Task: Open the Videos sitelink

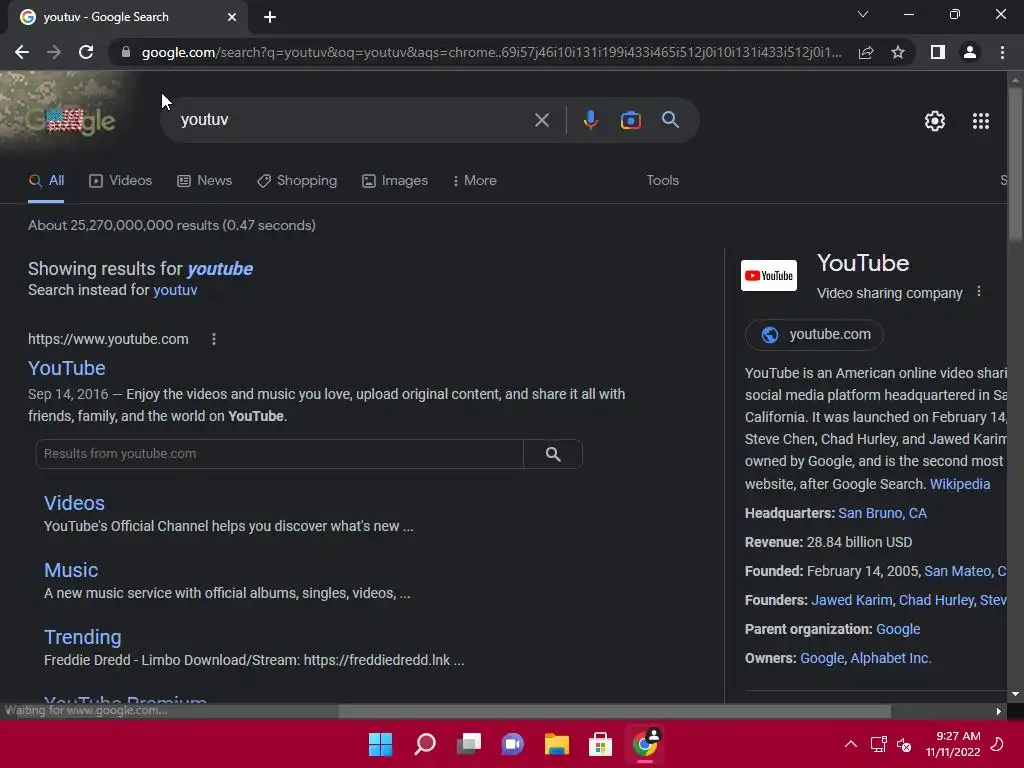Action: 74,504
